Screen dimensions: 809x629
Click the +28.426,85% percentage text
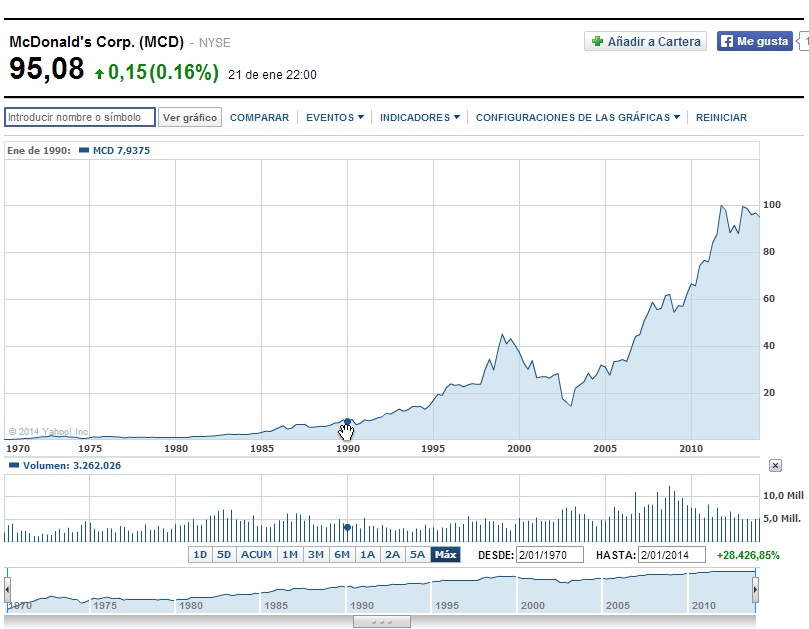(748, 555)
